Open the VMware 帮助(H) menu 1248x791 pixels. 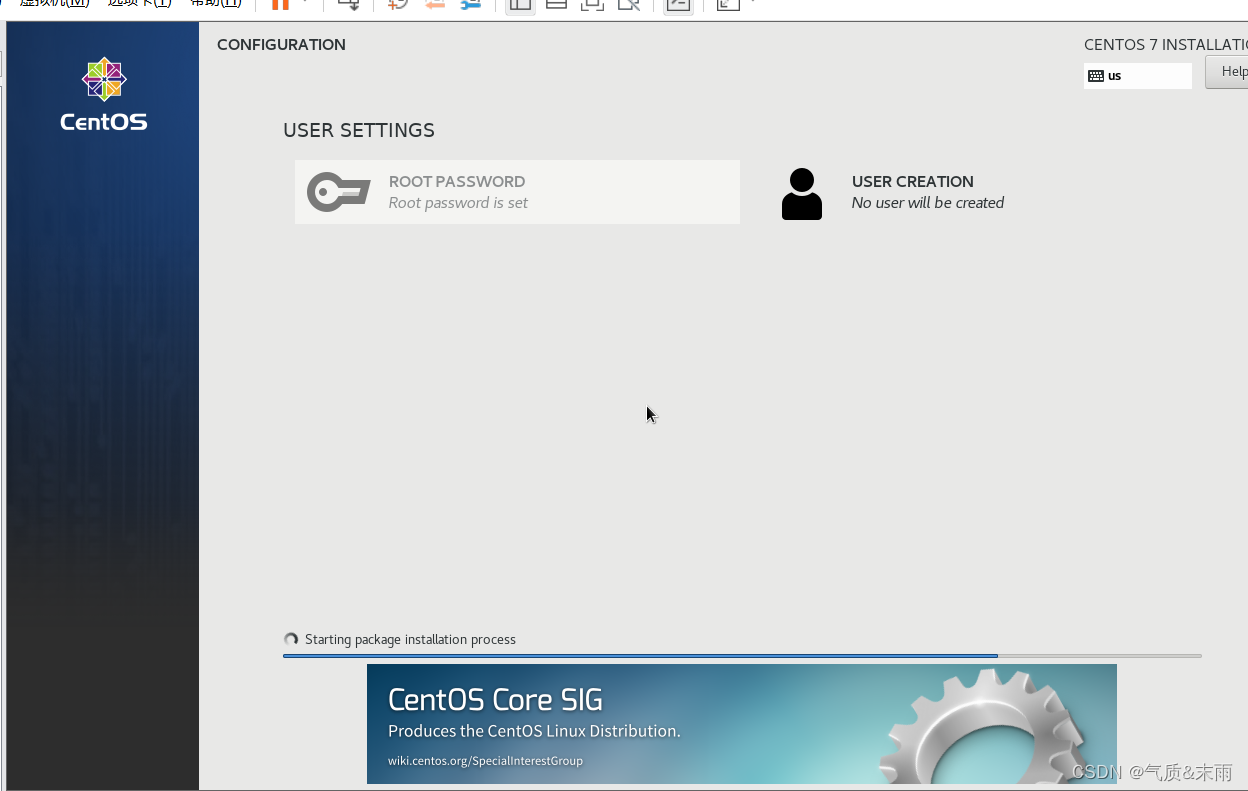(216, 4)
